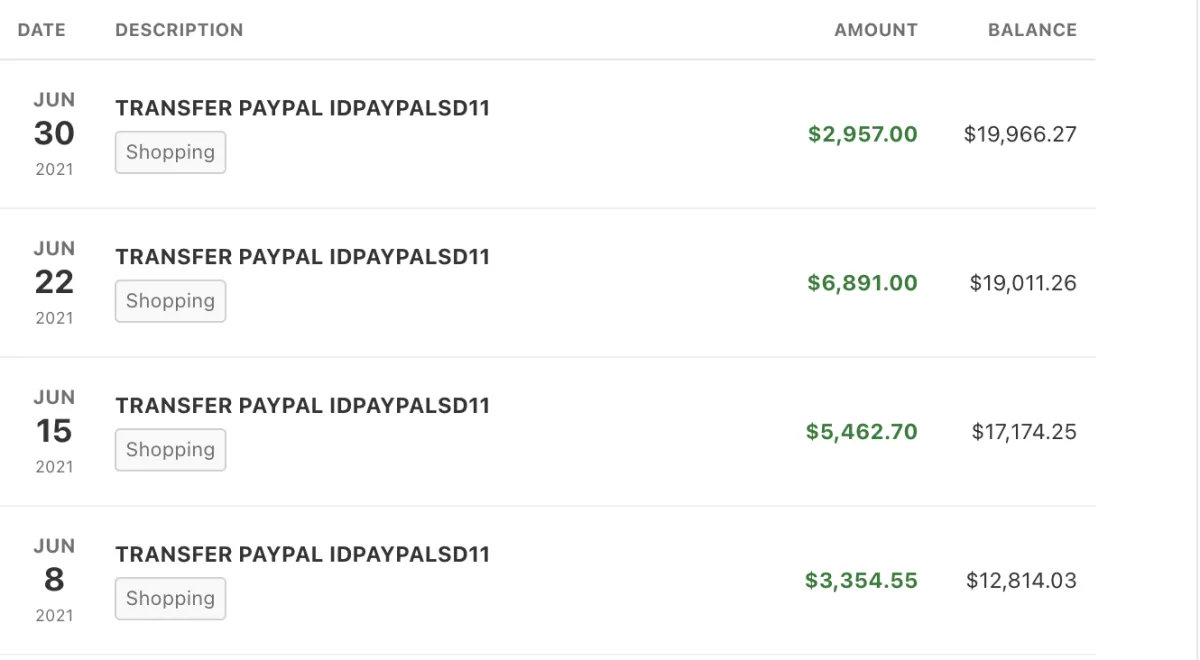Viewport: 1200px width, 660px height.
Task: Click the Shopping tag on June 15 transaction
Action: [x=170, y=450]
